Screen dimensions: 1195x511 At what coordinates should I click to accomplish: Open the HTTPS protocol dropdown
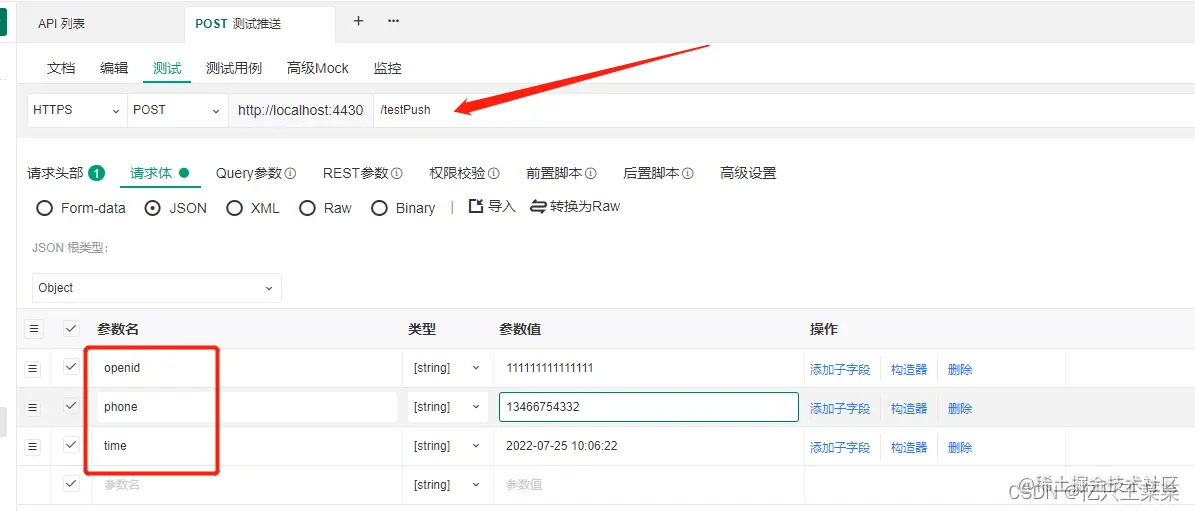click(76, 110)
